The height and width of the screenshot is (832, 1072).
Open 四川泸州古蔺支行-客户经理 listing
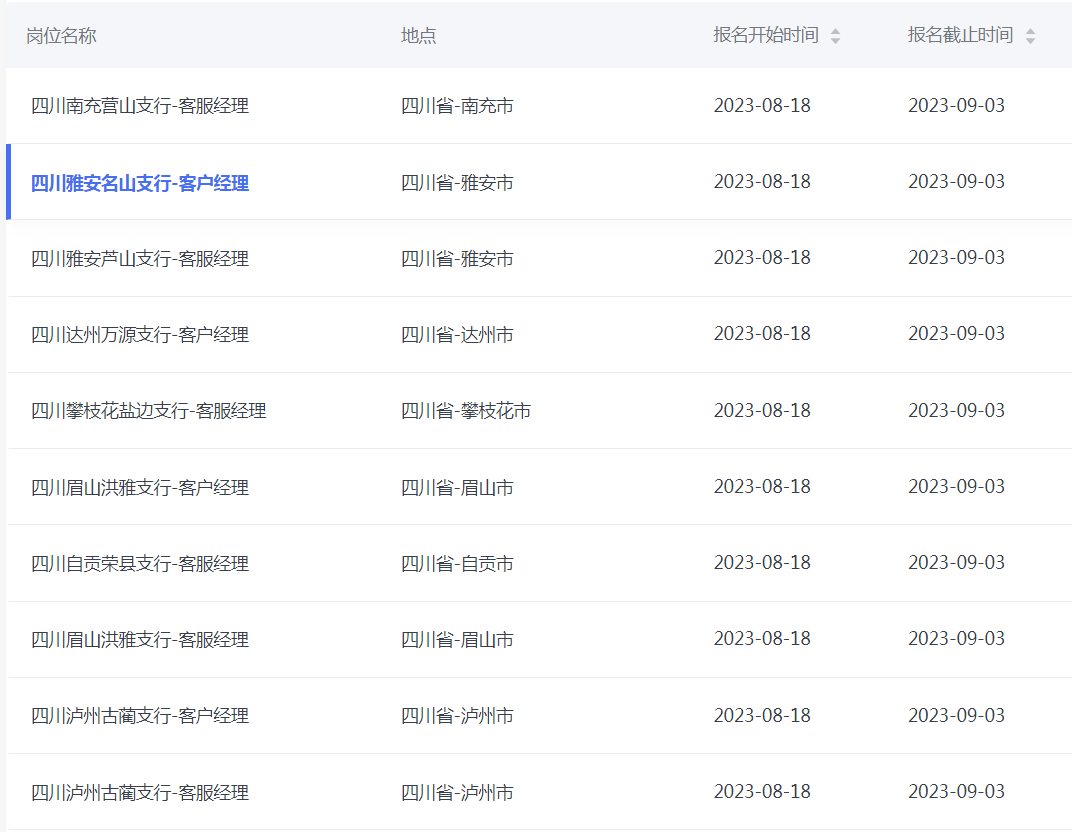pyautogui.click(x=140, y=716)
